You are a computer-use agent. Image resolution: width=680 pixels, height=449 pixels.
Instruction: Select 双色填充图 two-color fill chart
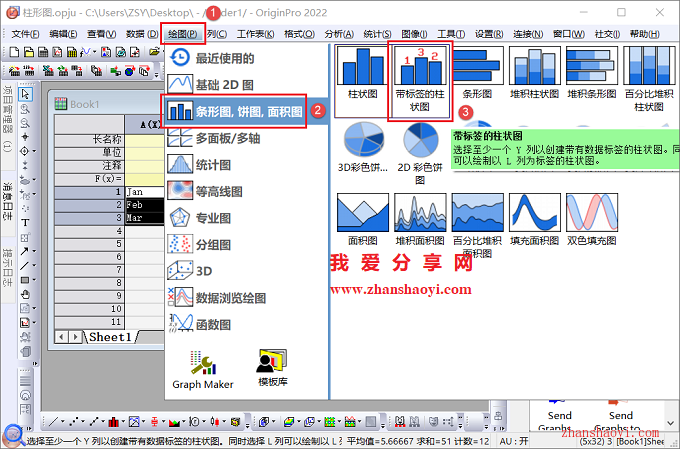click(592, 220)
